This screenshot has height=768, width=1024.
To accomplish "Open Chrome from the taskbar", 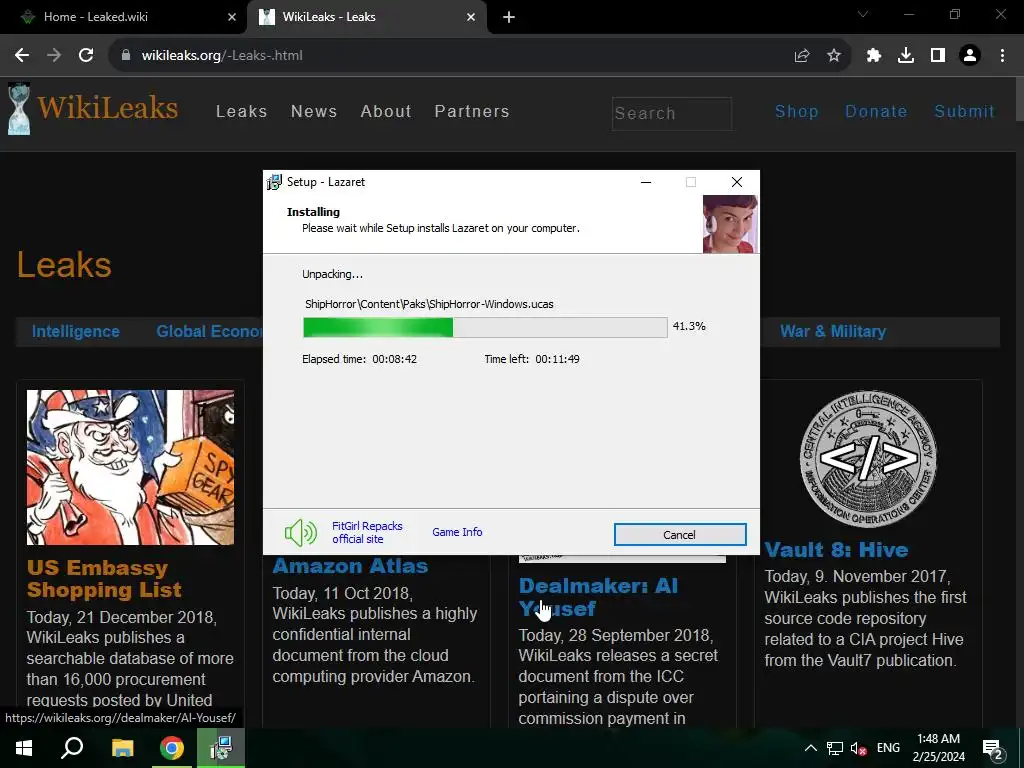I will click(172, 748).
